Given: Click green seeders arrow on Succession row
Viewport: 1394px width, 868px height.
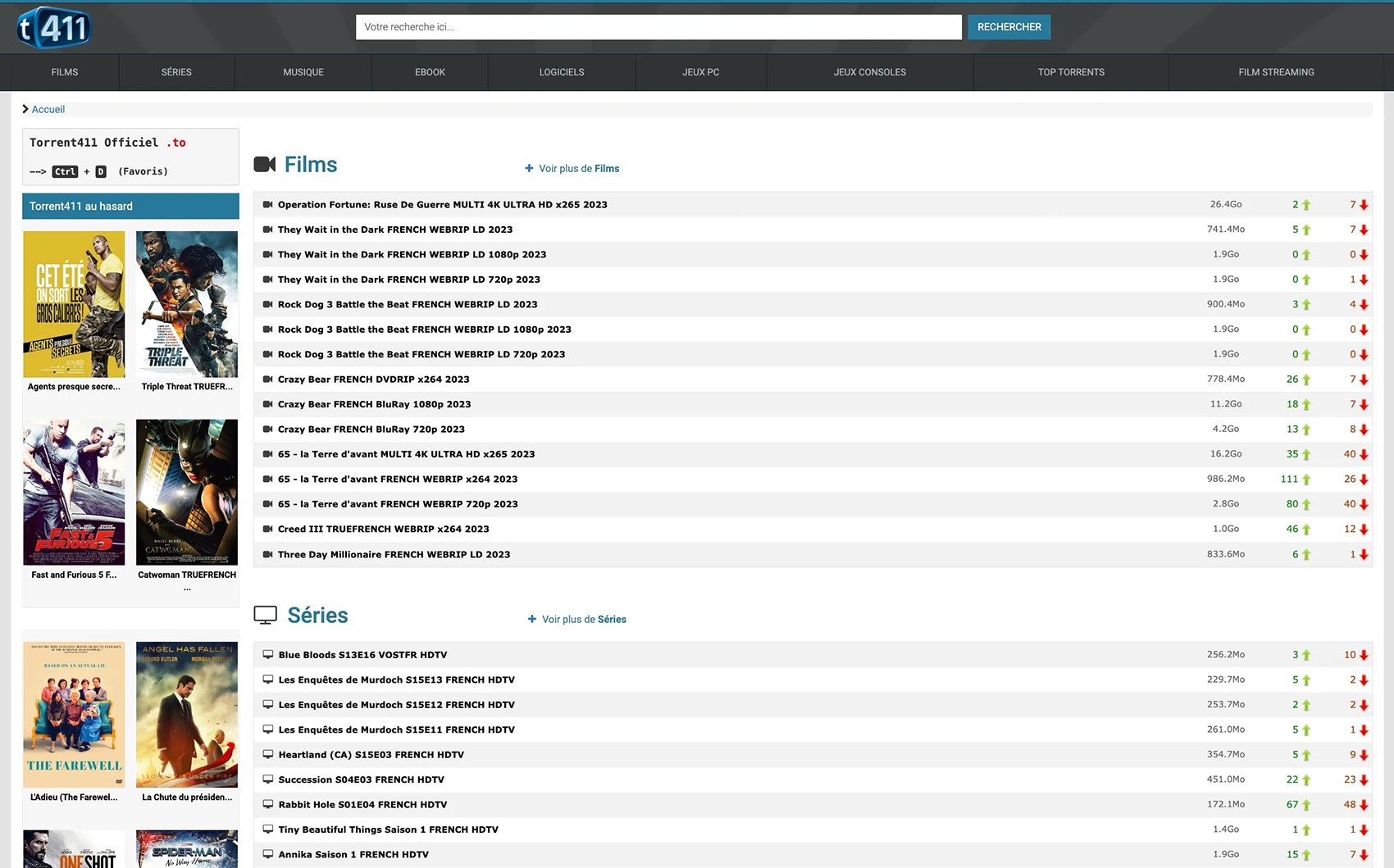Looking at the screenshot, I should click(x=1306, y=780).
